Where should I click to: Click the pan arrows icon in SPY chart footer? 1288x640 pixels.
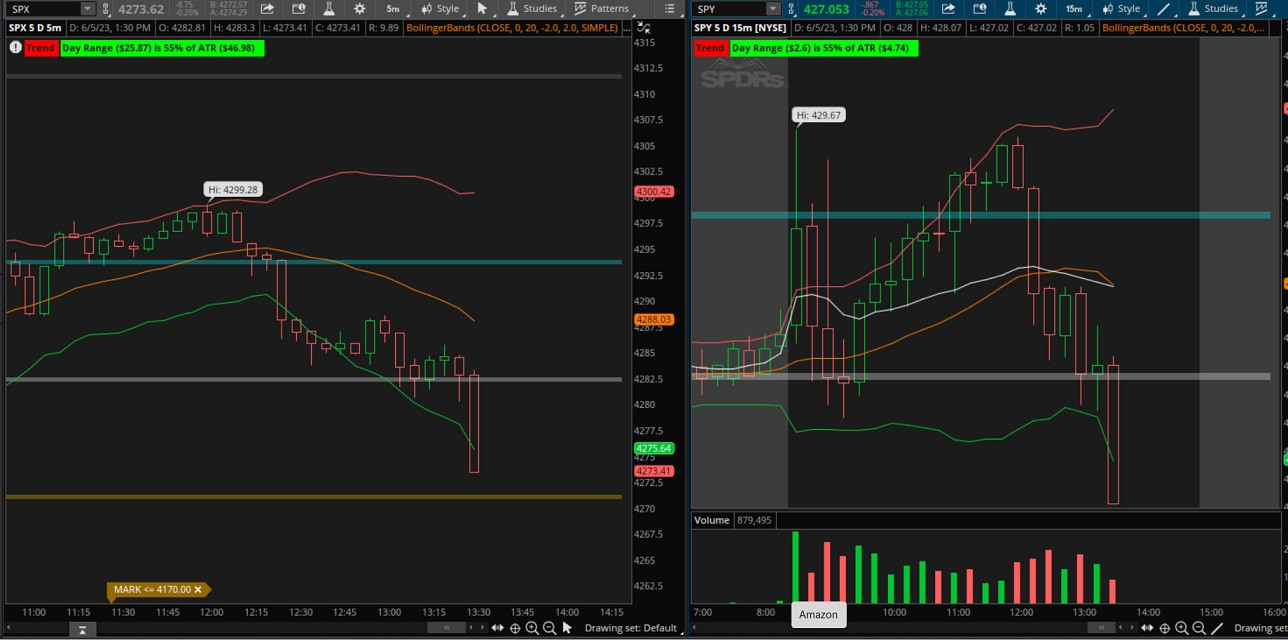pos(1146,628)
